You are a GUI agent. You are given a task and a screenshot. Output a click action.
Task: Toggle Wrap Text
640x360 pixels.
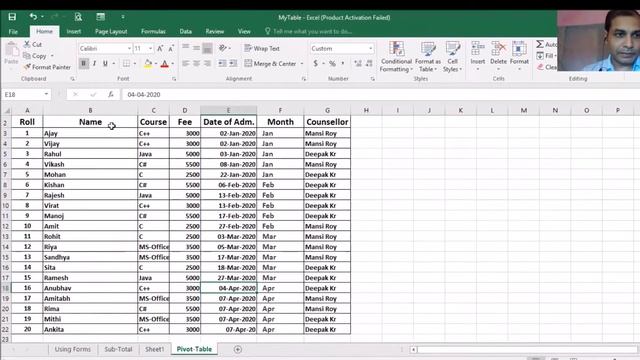point(262,48)
